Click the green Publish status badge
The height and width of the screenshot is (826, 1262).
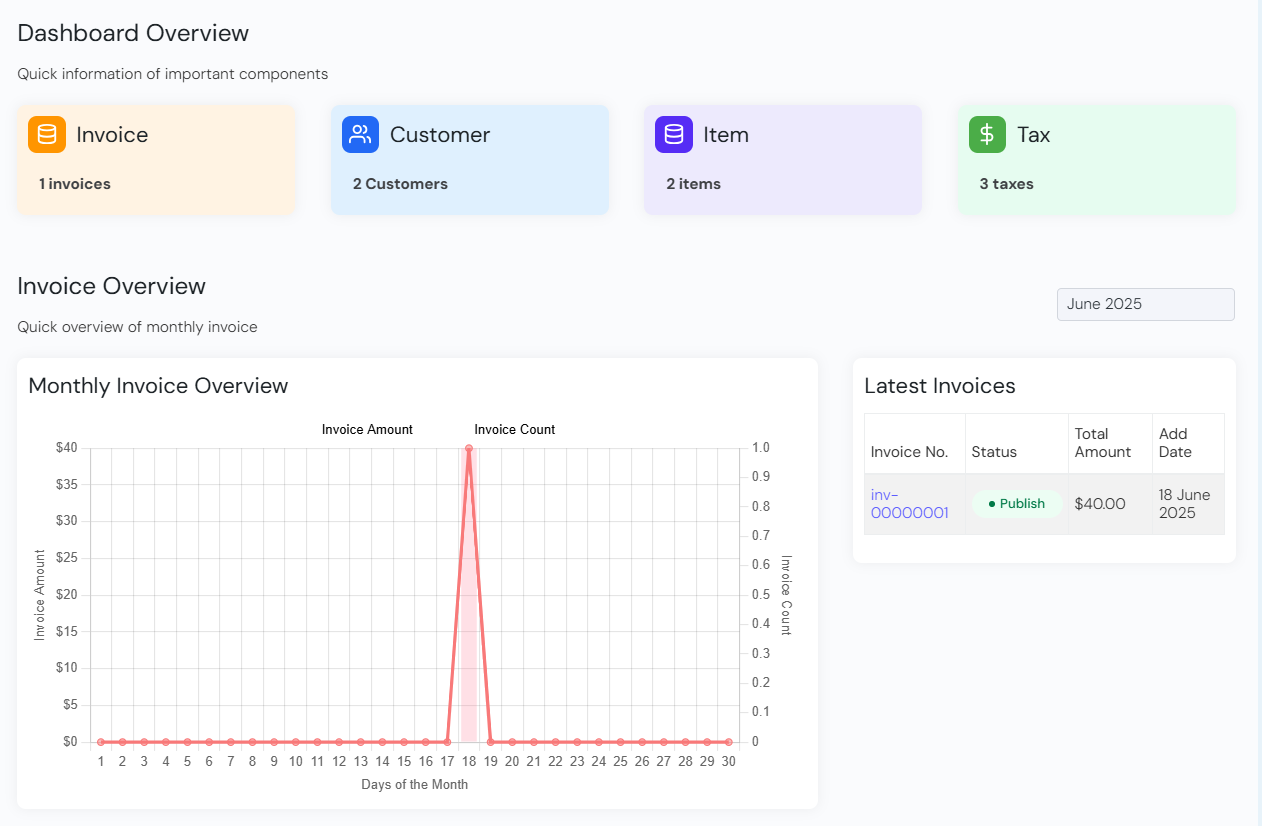click(x=1016, y=504)
